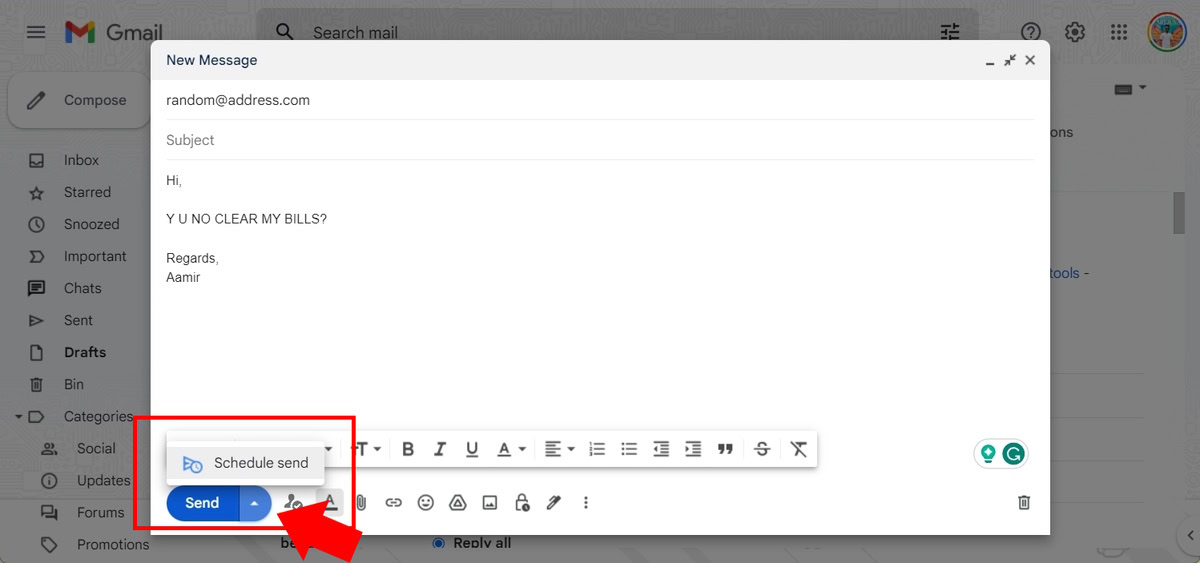Open the Drafts folder

point(84,352)
